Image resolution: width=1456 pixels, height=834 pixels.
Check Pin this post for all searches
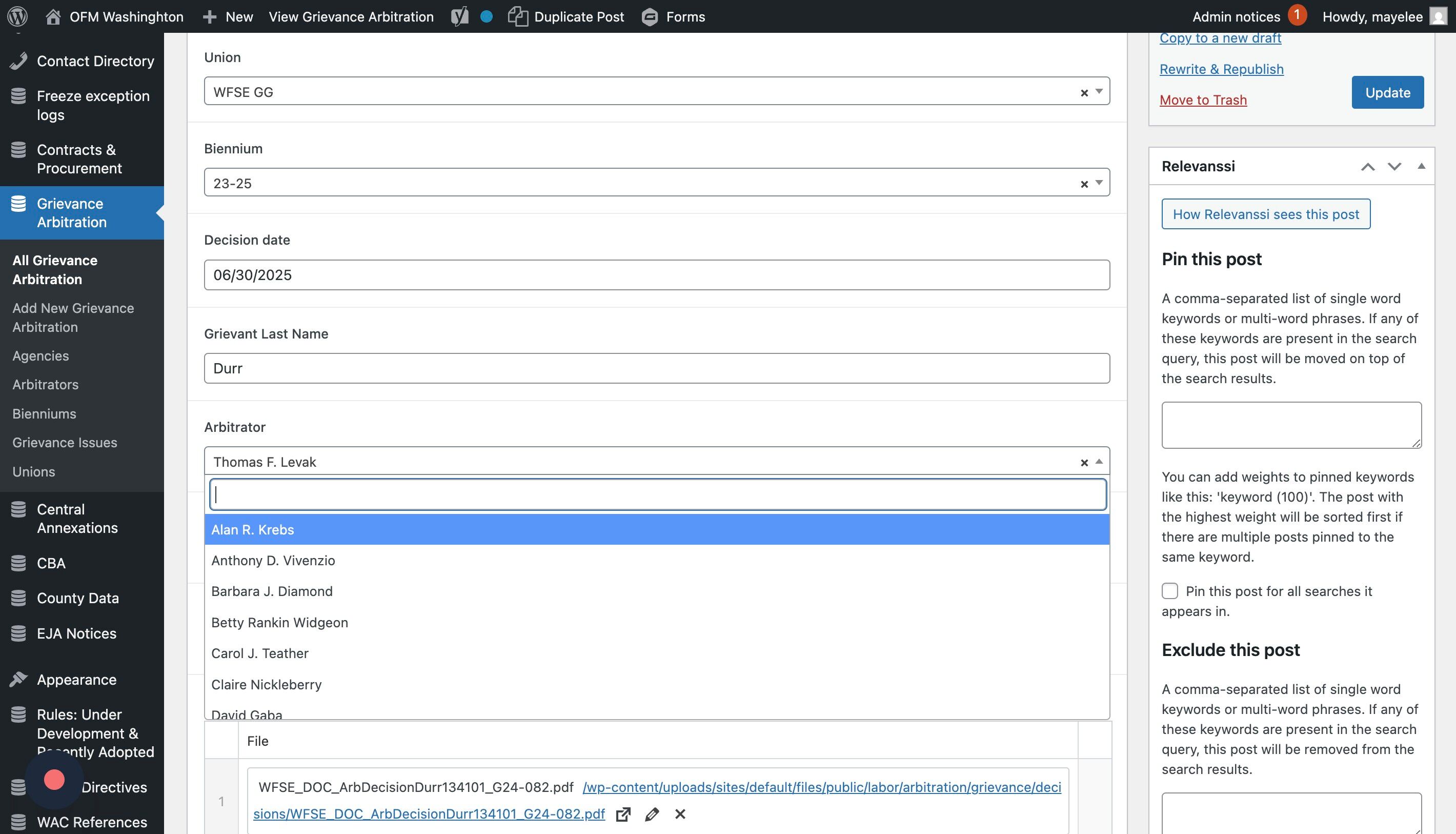1170,590
